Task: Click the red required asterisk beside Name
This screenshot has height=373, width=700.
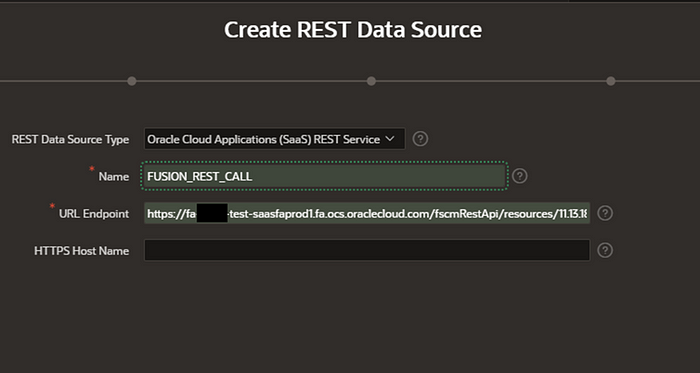Action: point(92,169)
